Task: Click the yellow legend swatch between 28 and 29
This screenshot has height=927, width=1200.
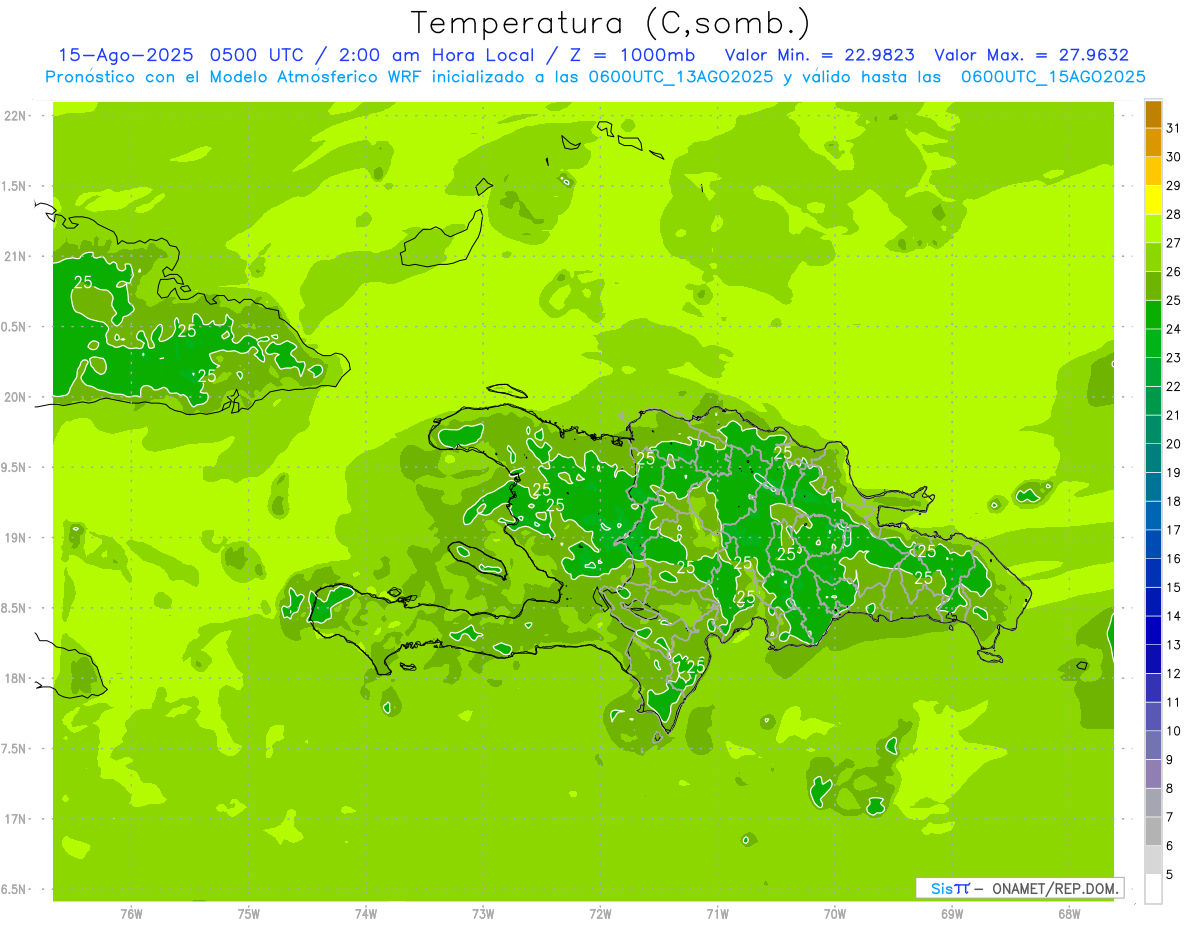Action: tap(1153, 199)
